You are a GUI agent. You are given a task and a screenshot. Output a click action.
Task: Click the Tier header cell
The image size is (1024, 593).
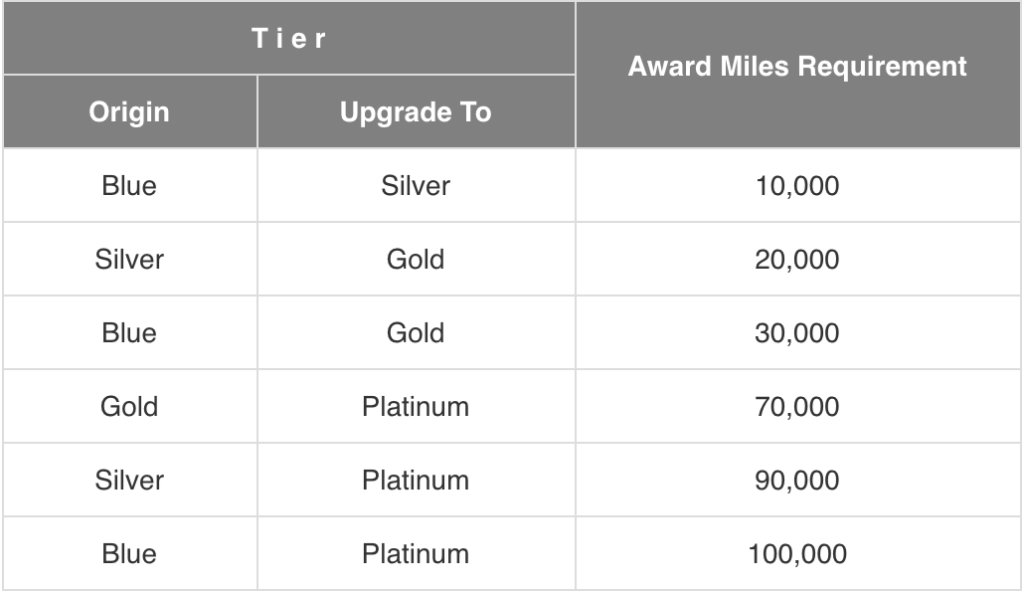coord(289,38)
